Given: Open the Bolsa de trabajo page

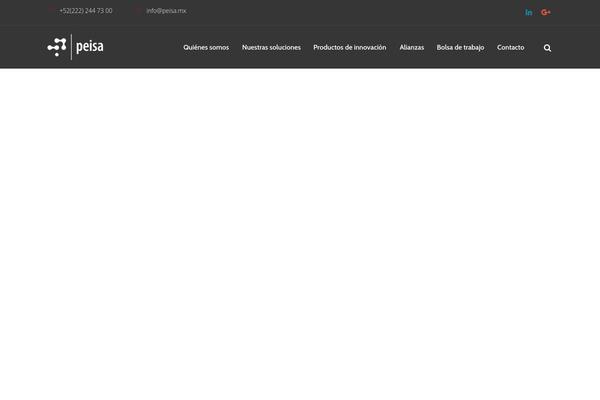Looking at the screenshot, I should 460,47.
